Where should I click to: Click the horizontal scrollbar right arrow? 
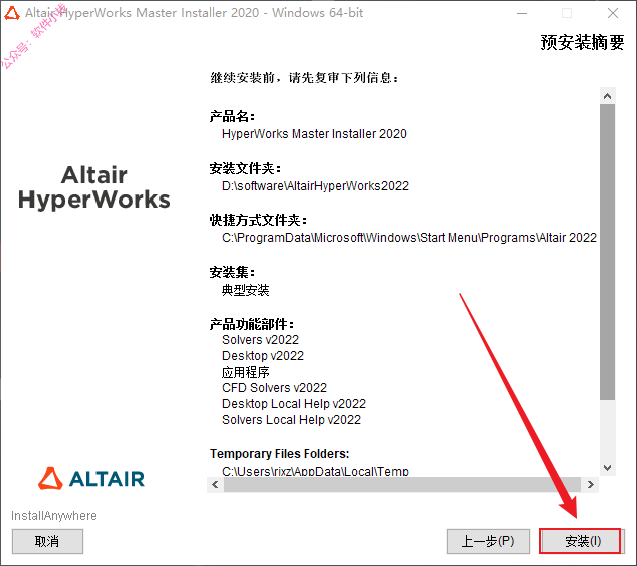coord(590,484)
